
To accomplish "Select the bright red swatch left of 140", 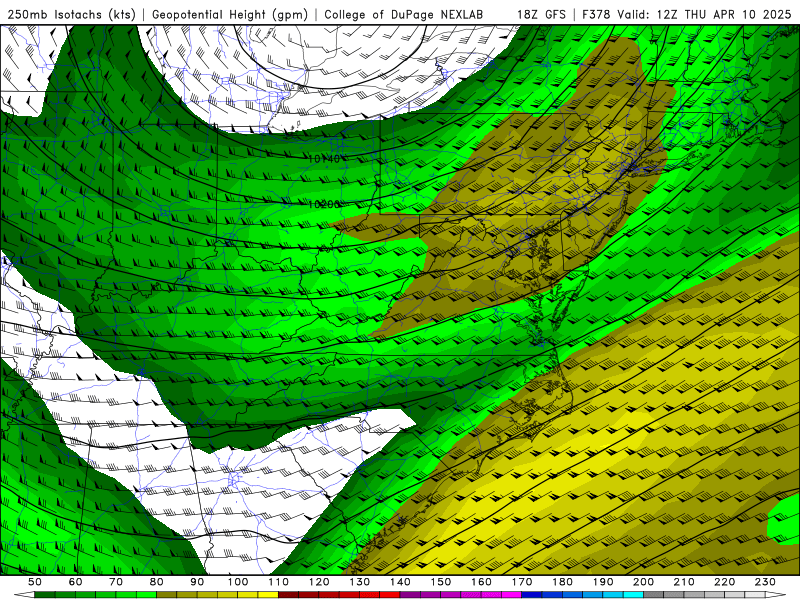I will pyautogui.click(x=390, y=594).
